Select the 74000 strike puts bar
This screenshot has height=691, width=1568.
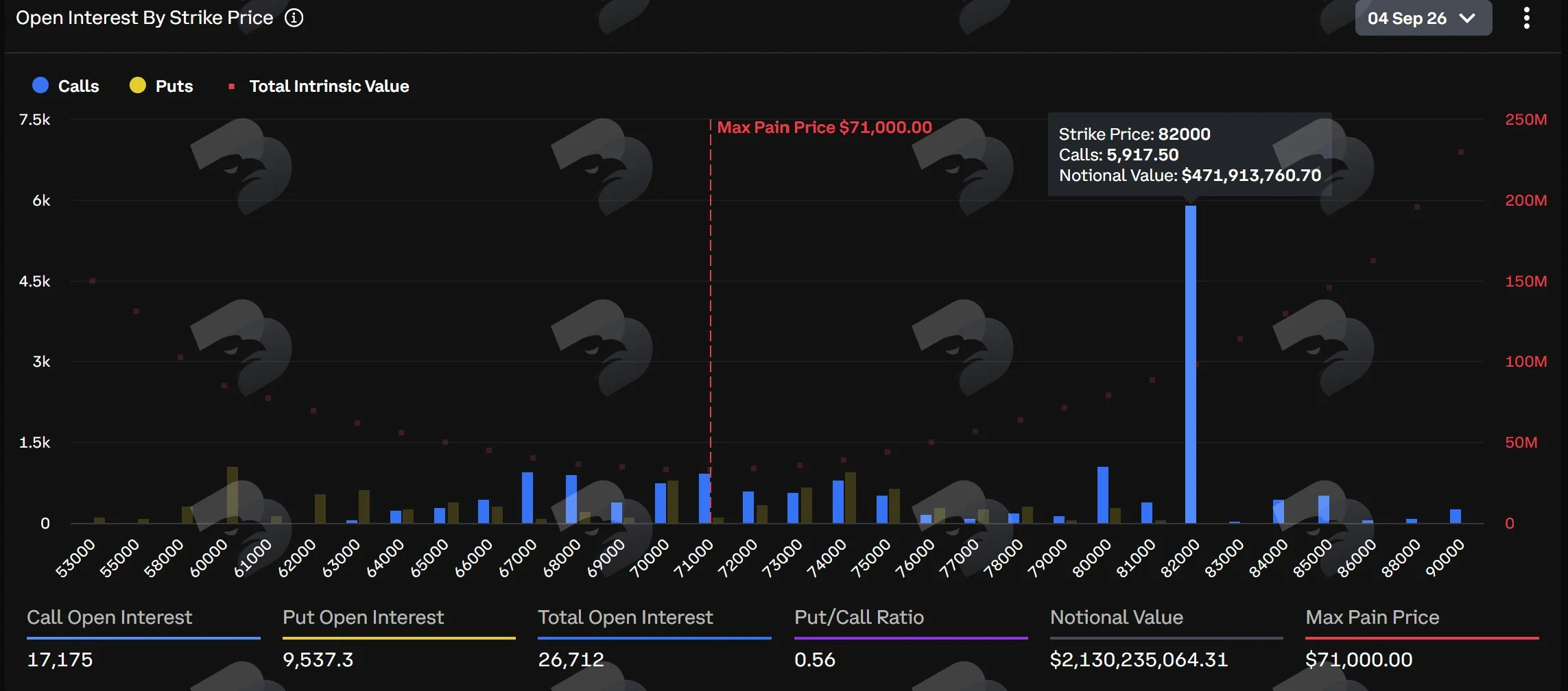click(851, 498)
